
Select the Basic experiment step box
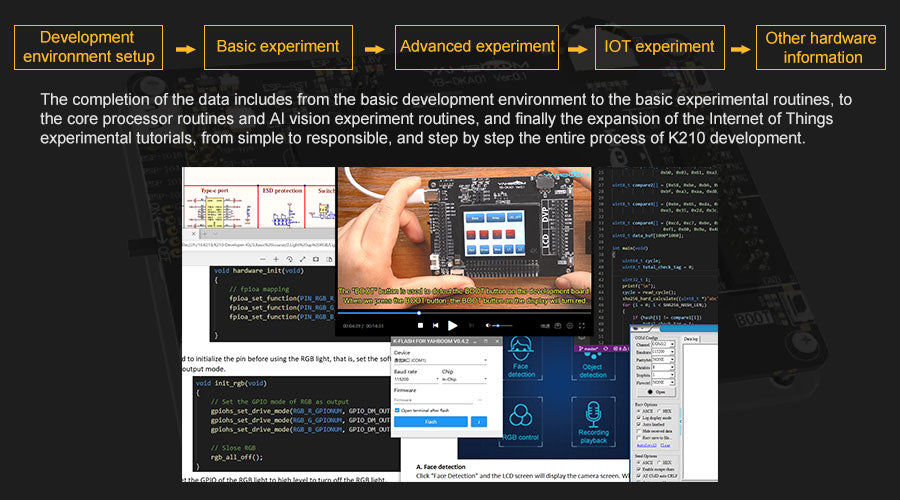click(278, 46)
